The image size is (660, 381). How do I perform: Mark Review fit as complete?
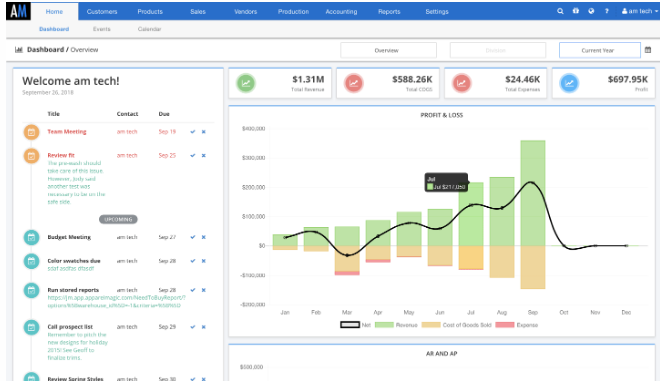[193, 155]
